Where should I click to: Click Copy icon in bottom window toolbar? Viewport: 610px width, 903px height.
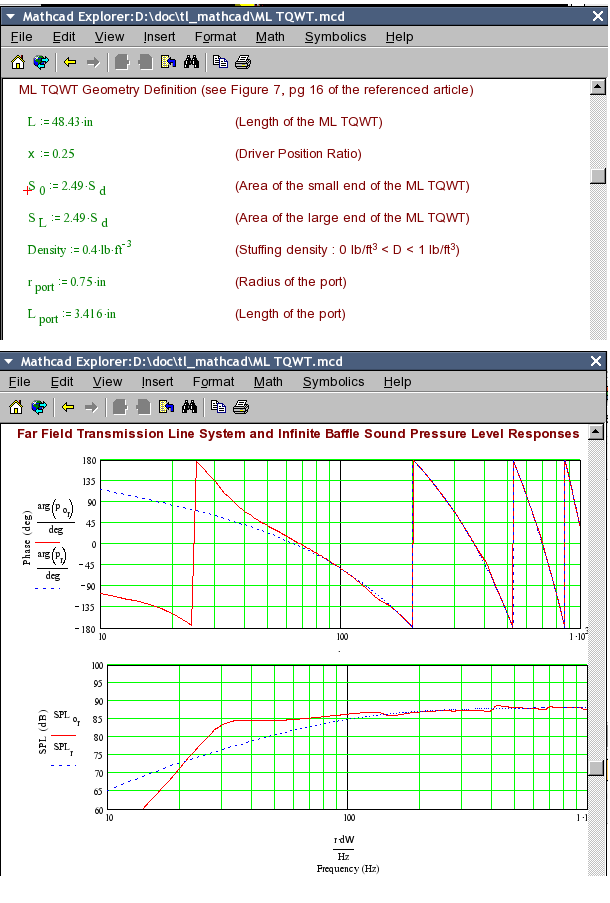218,407
